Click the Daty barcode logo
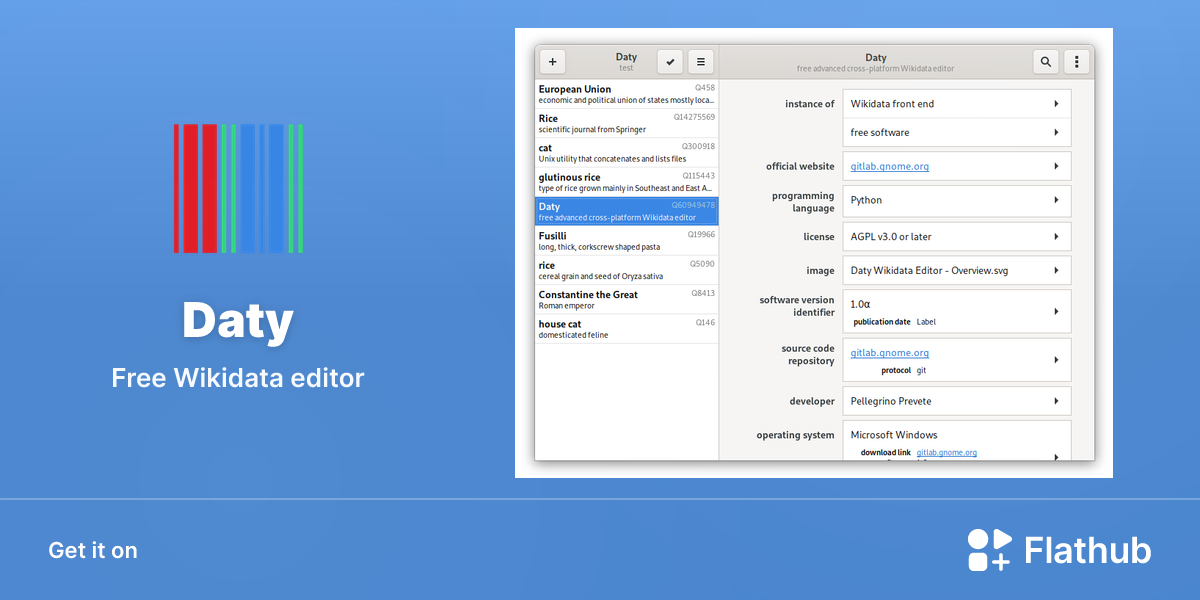 238,188
